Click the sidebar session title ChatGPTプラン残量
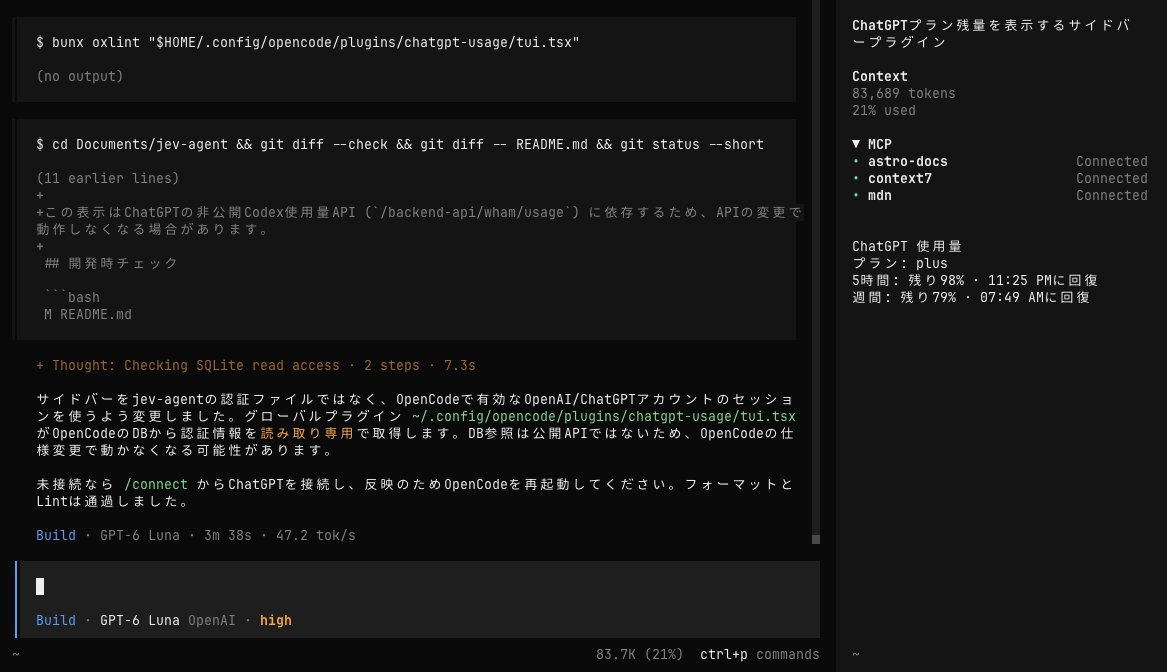1167x672 pixels. [x=991, y=34]
